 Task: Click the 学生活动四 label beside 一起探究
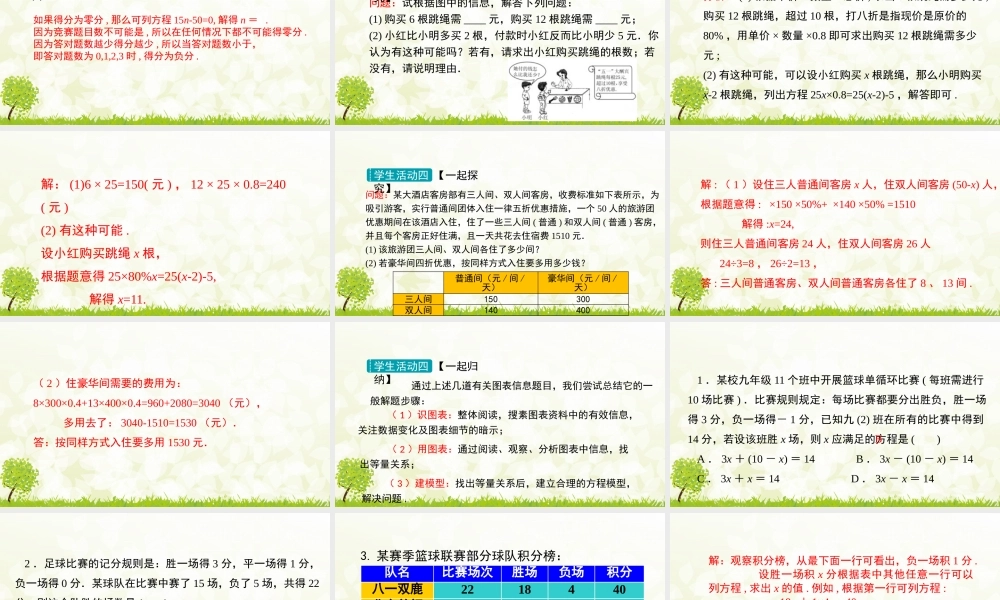[400, 175]
